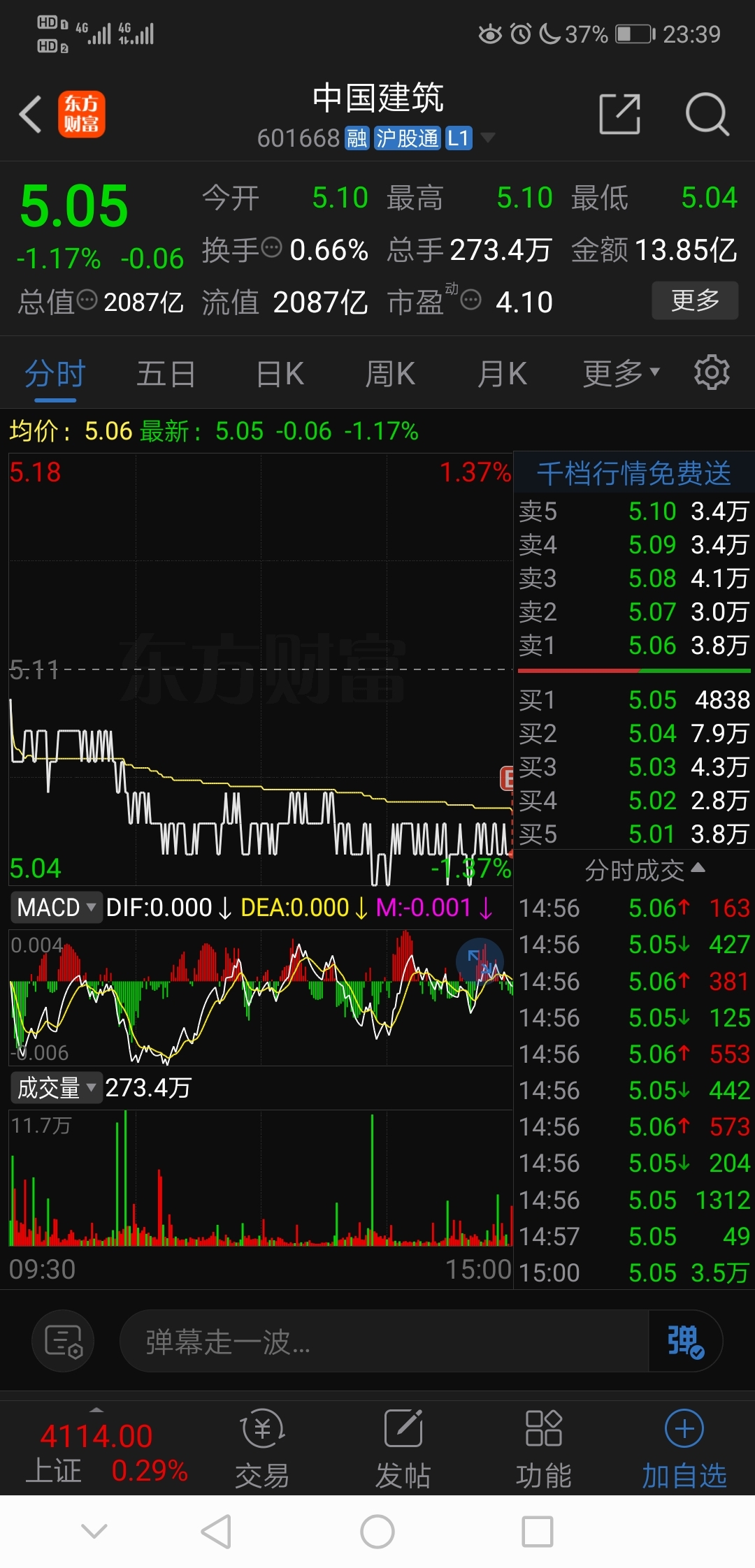Open 千档行情免费送 promotion link

pos(634,473)
